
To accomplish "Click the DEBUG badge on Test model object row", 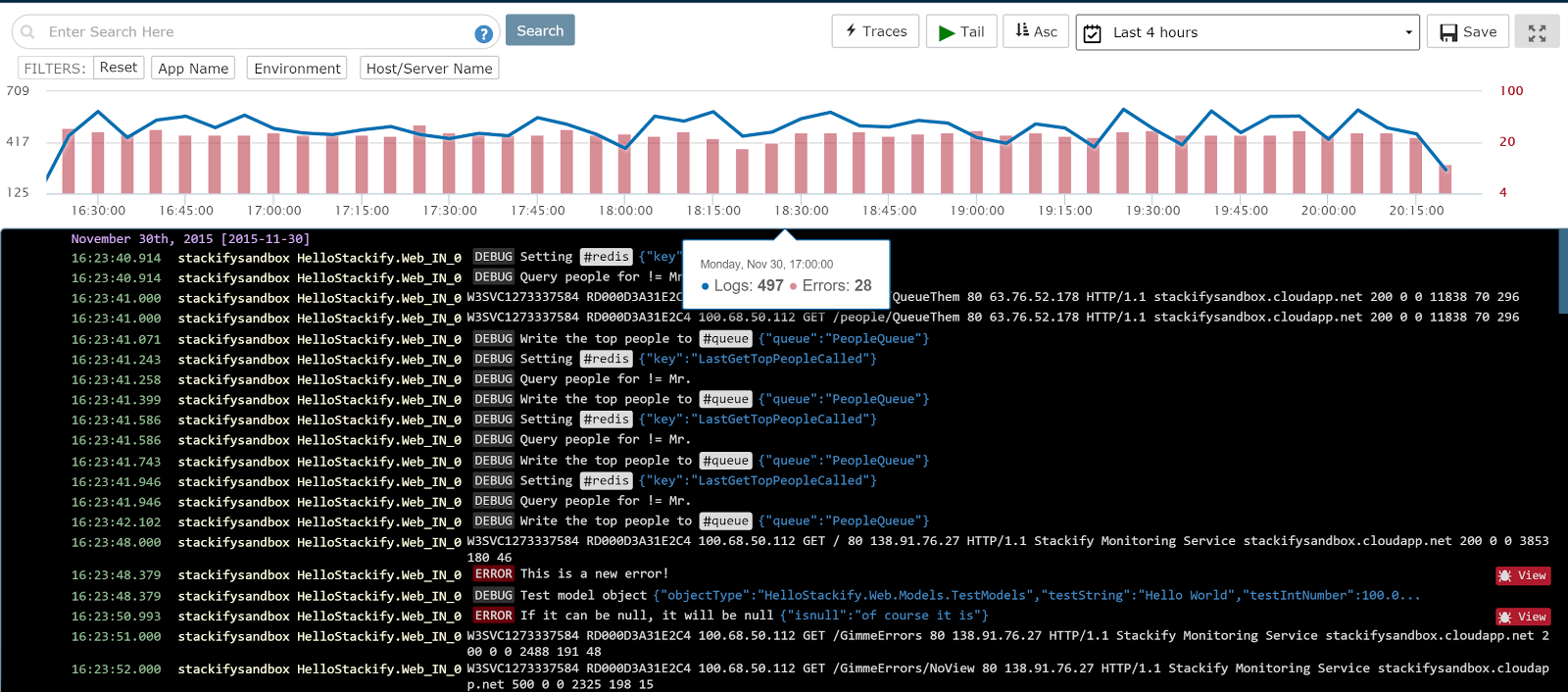I will tap(494, 595).
